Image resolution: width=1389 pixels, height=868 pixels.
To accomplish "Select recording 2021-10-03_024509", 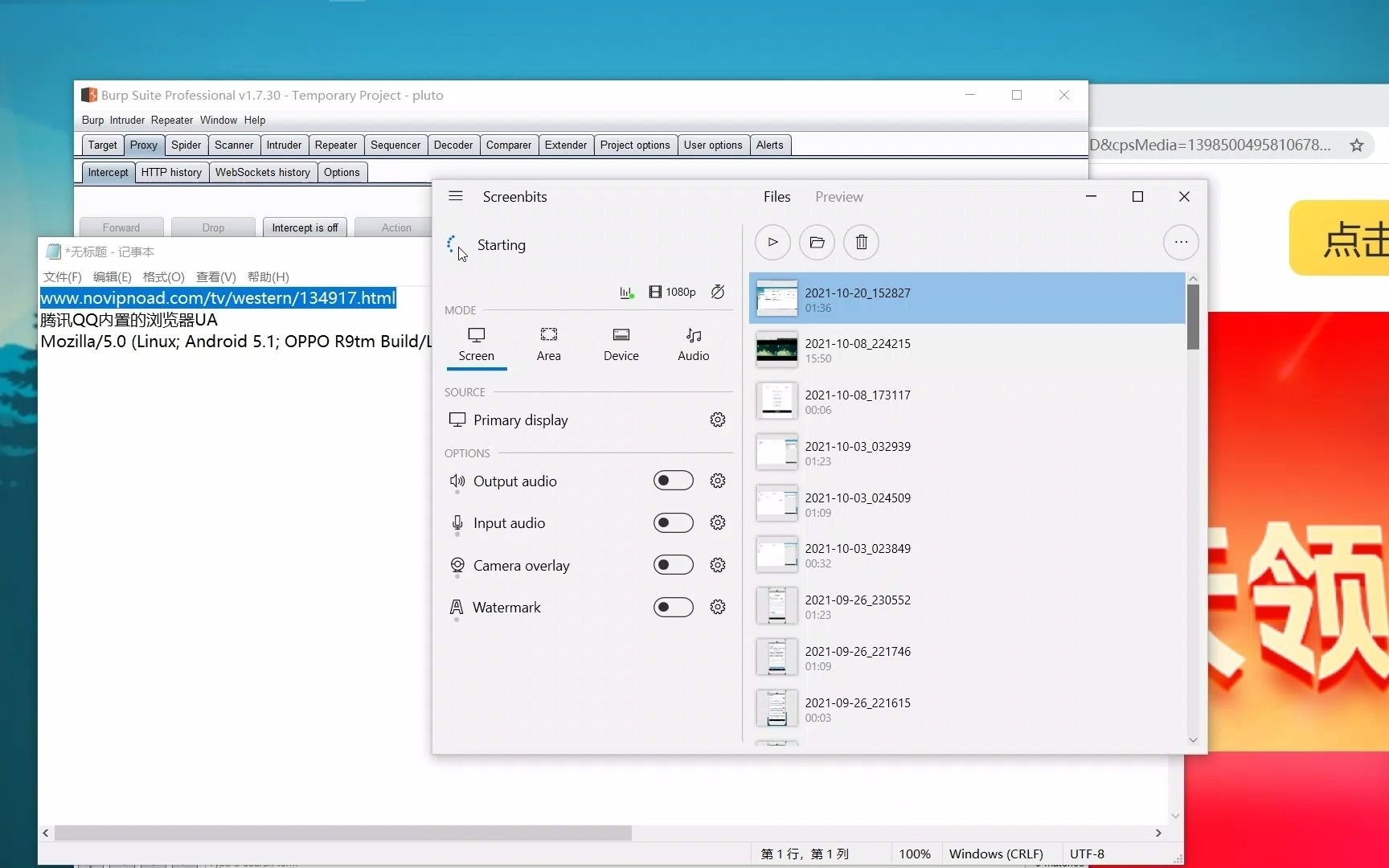I will pos(967,504).
